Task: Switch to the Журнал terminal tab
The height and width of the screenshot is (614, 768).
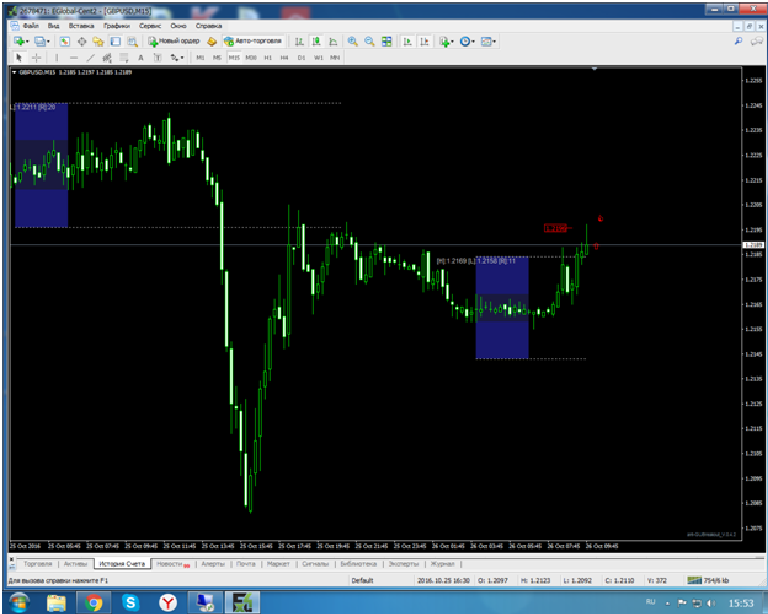Action: pos(442,564)
